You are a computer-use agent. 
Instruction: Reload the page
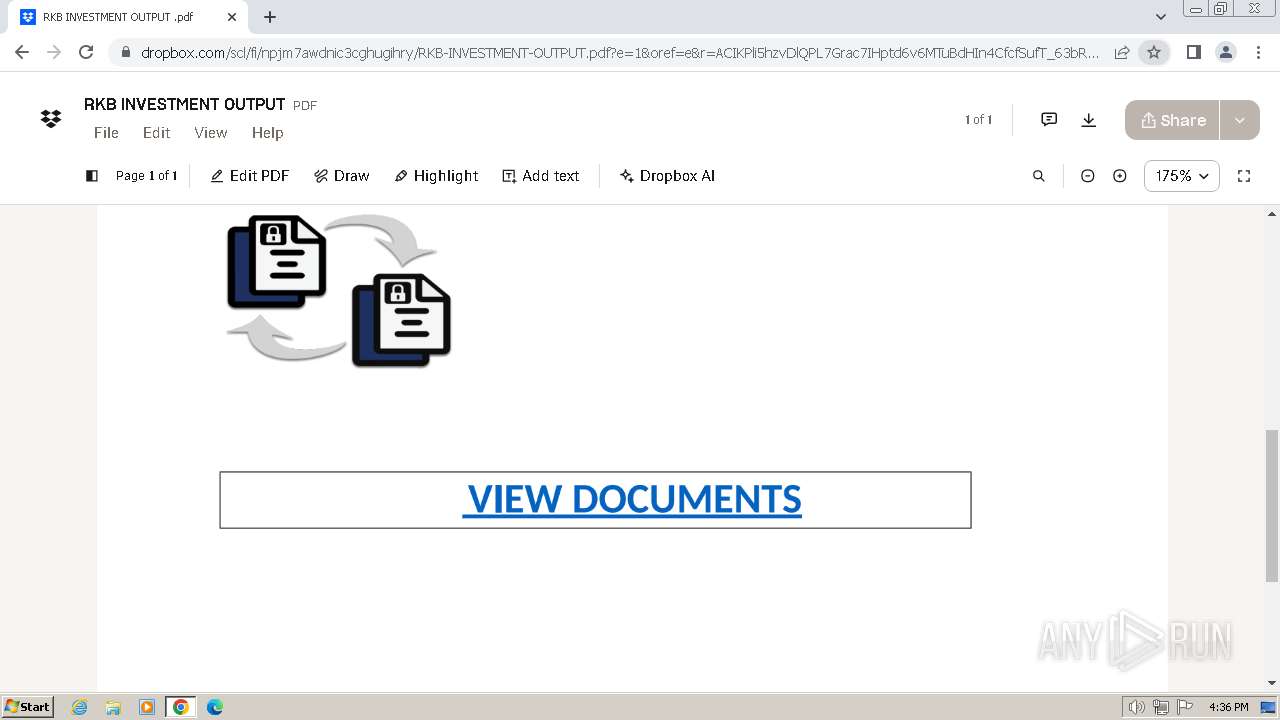[x=86, y=52]
